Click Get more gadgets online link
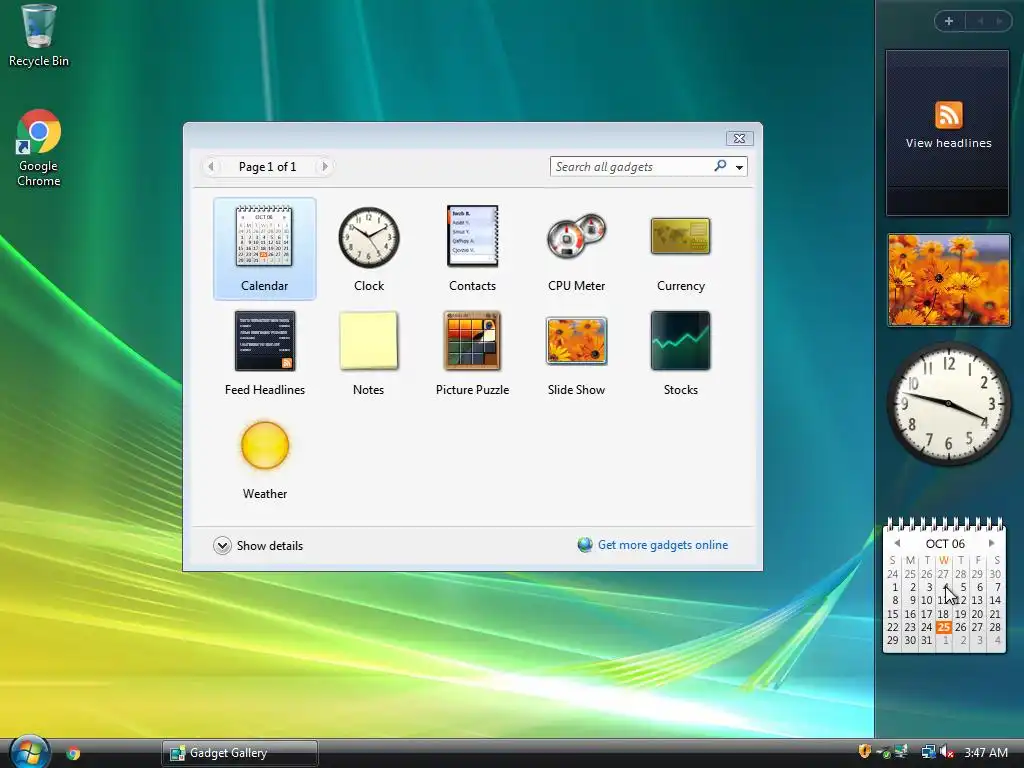The image size is (1024, 768). [x=663, y=545]
